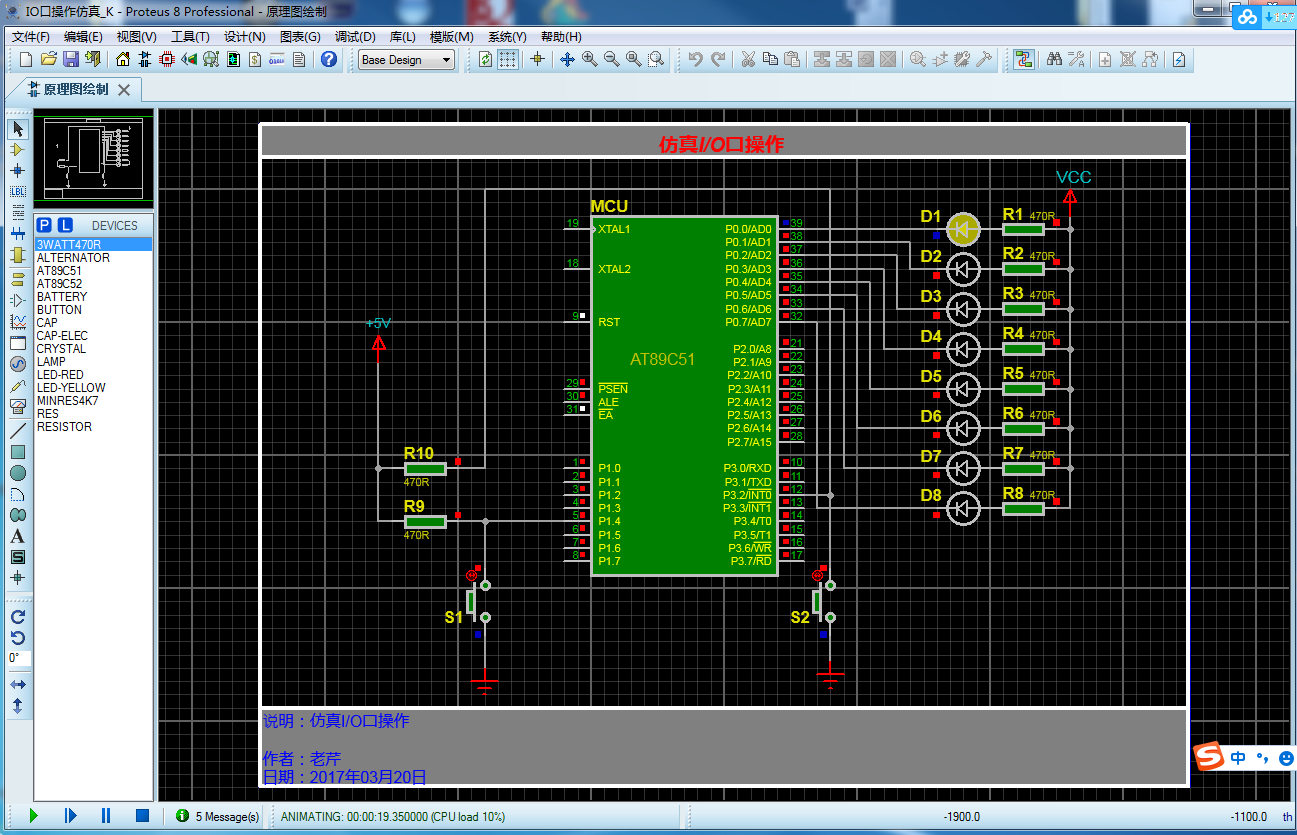Select the 2D graphics text A tool

pos(18,536)
